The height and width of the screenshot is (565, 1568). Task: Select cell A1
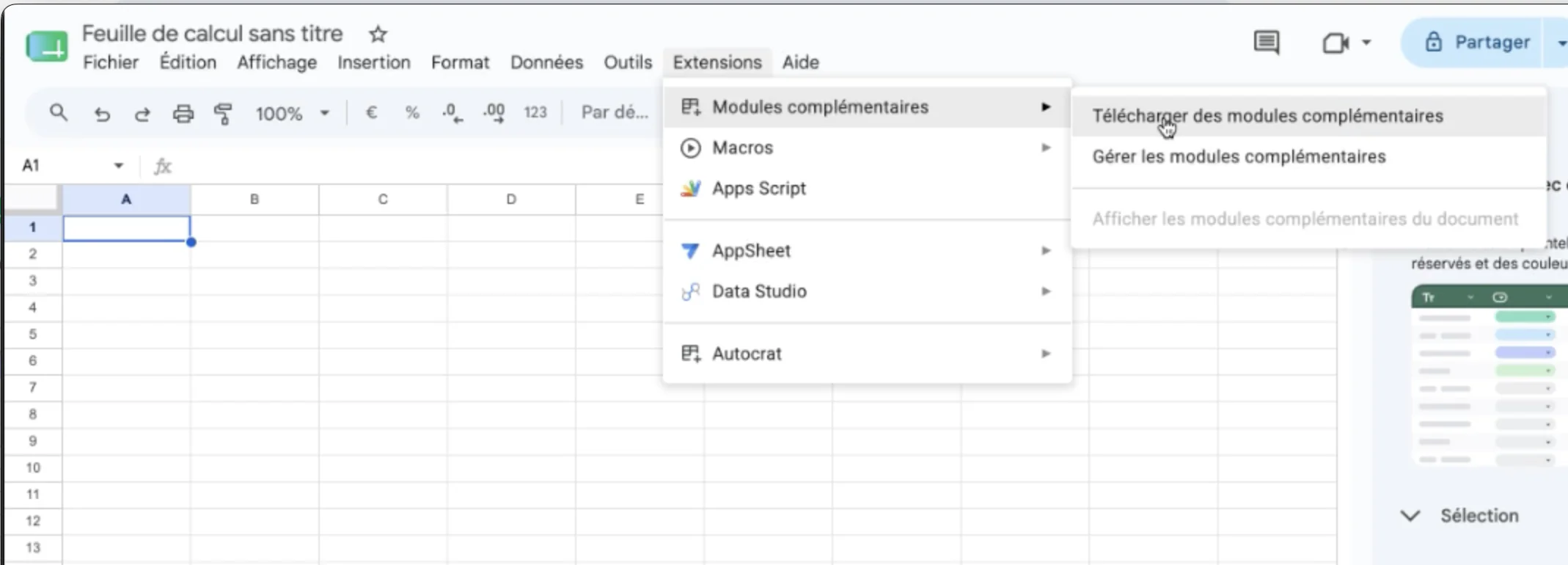point(127,228)
